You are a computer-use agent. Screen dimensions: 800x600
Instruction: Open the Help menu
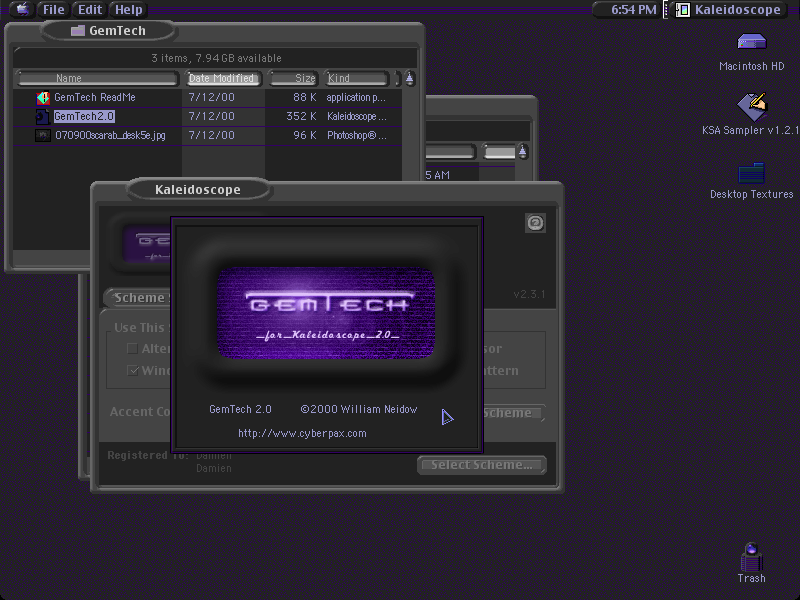[x=129, y=10]
